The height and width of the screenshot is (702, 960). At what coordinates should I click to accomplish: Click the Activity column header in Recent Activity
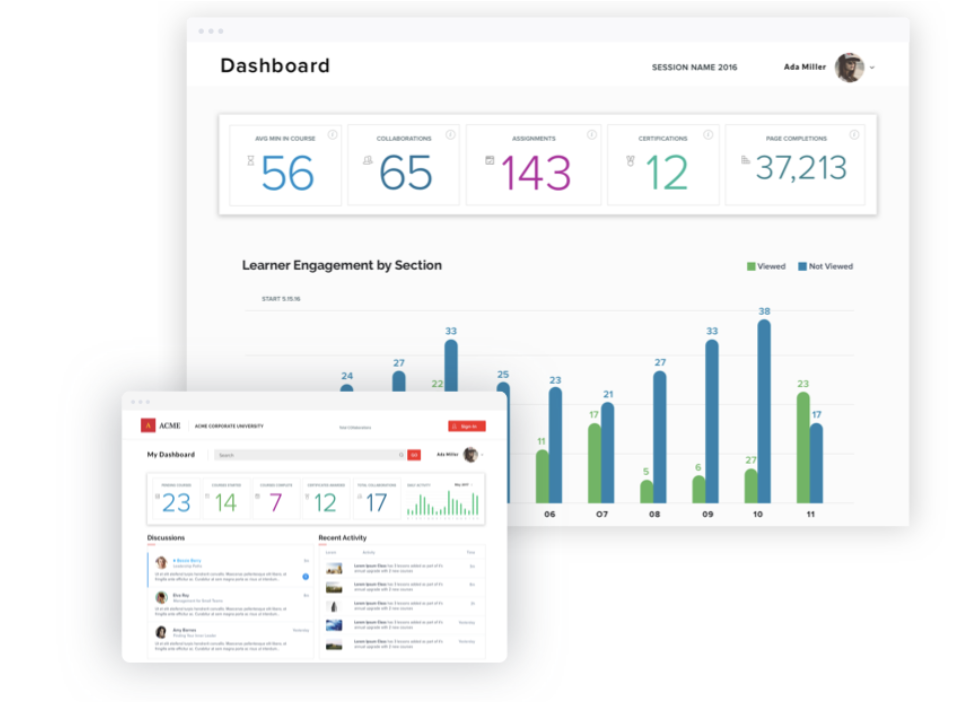[x=369, y=553]
